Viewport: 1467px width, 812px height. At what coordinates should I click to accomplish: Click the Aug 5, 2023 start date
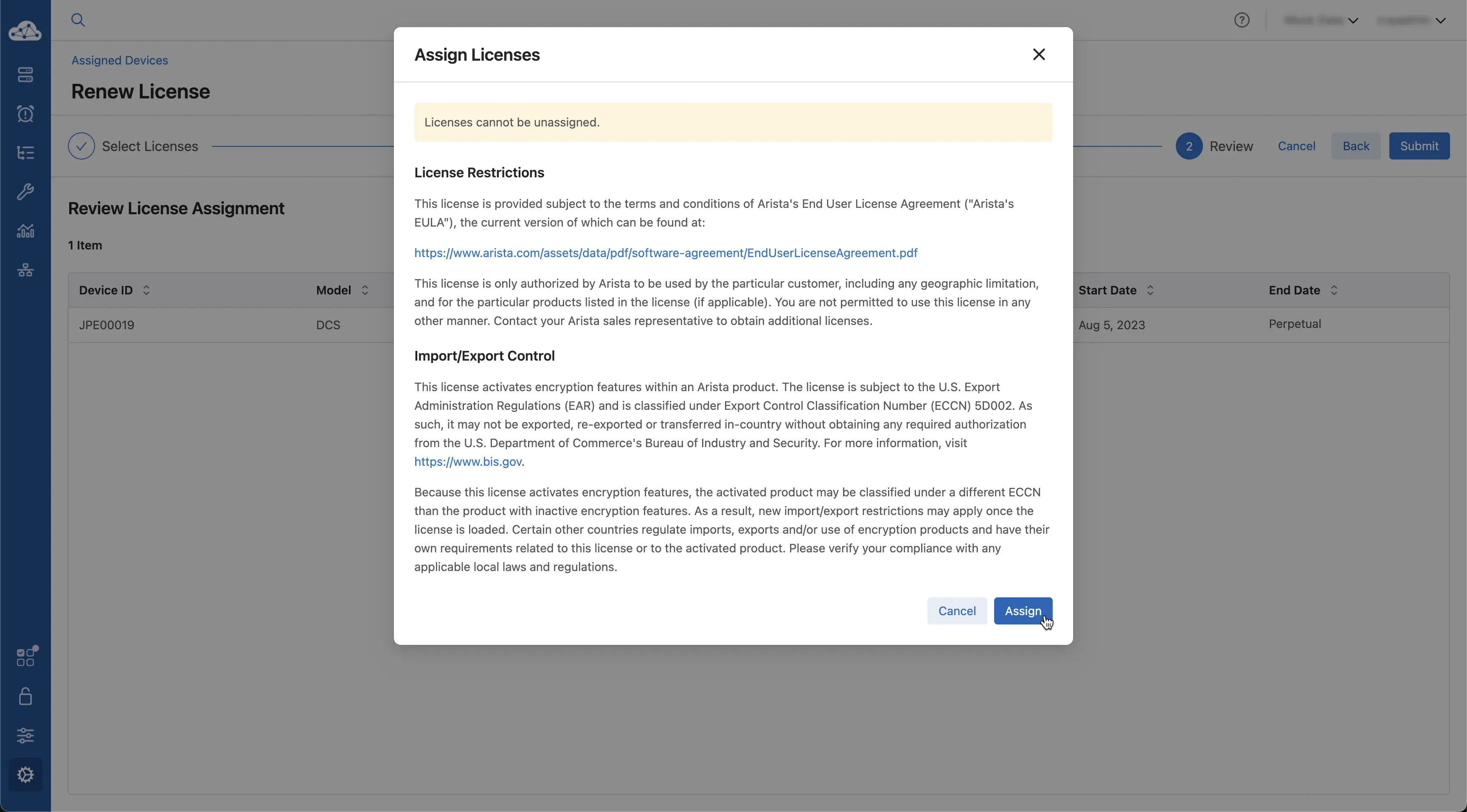pyautogui.click(x=1111, y=325)
